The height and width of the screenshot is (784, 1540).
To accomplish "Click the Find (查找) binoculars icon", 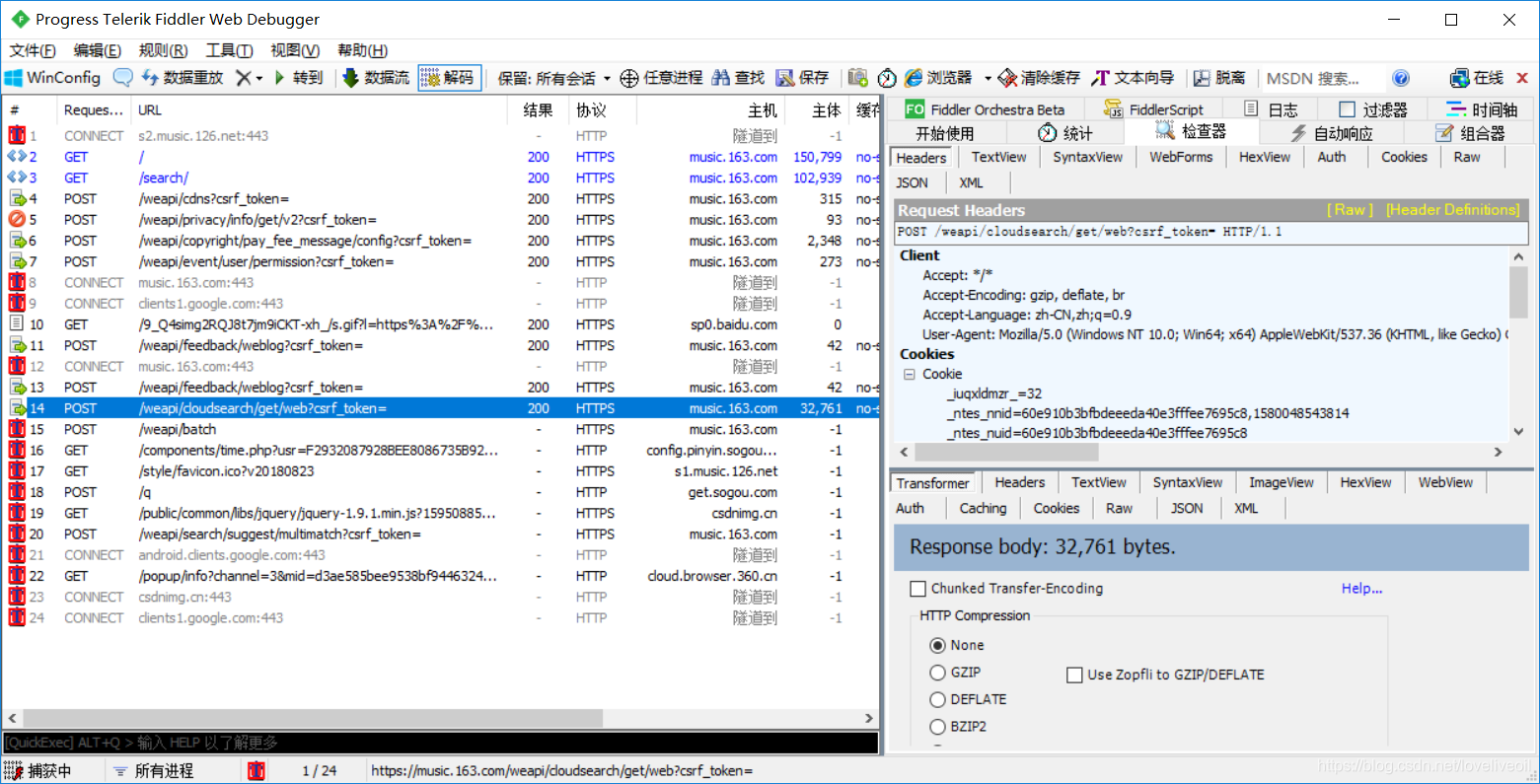I will click(721, 78).
